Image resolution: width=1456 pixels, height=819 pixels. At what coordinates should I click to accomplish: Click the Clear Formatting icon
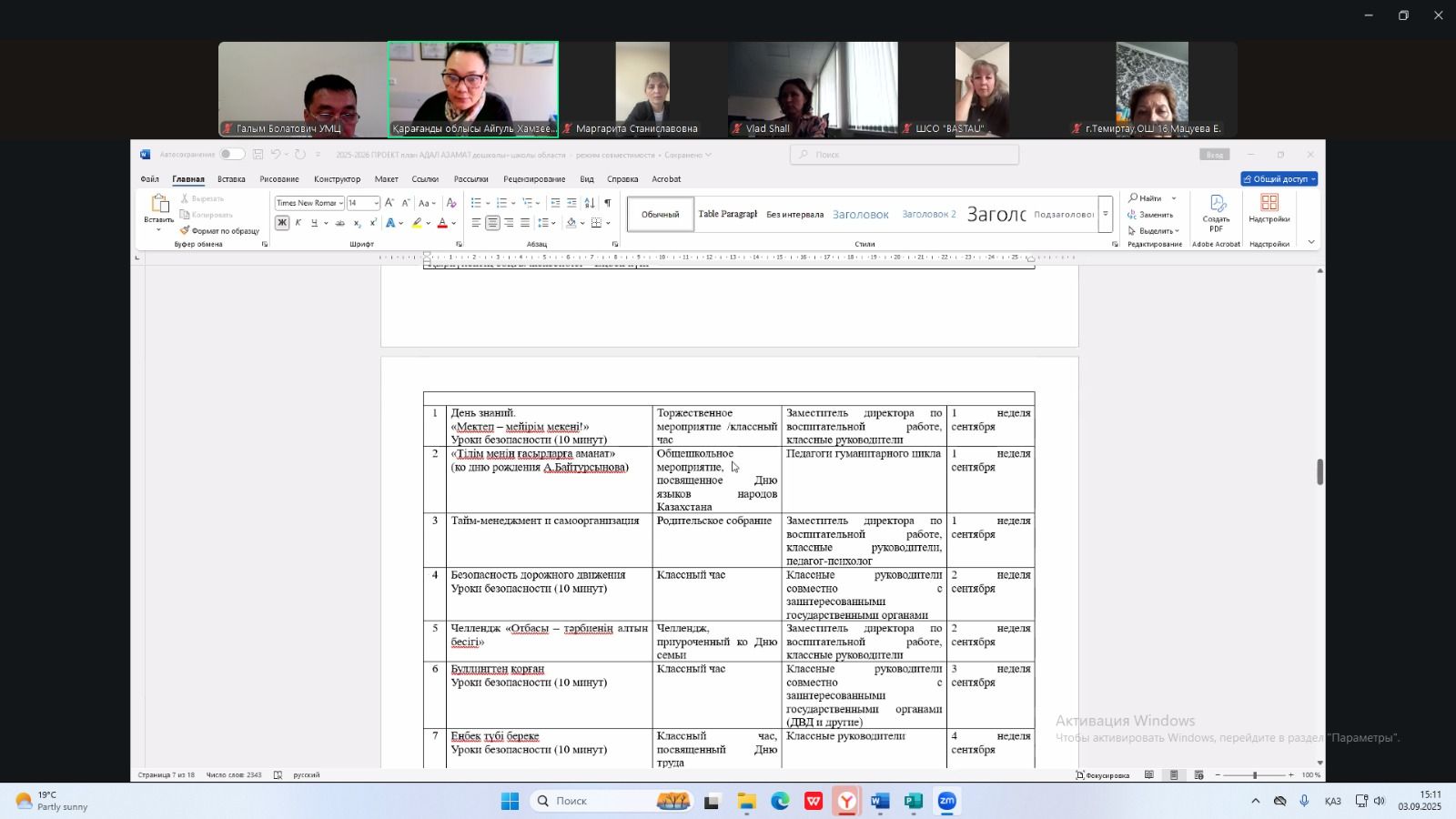tap(451, 203)
